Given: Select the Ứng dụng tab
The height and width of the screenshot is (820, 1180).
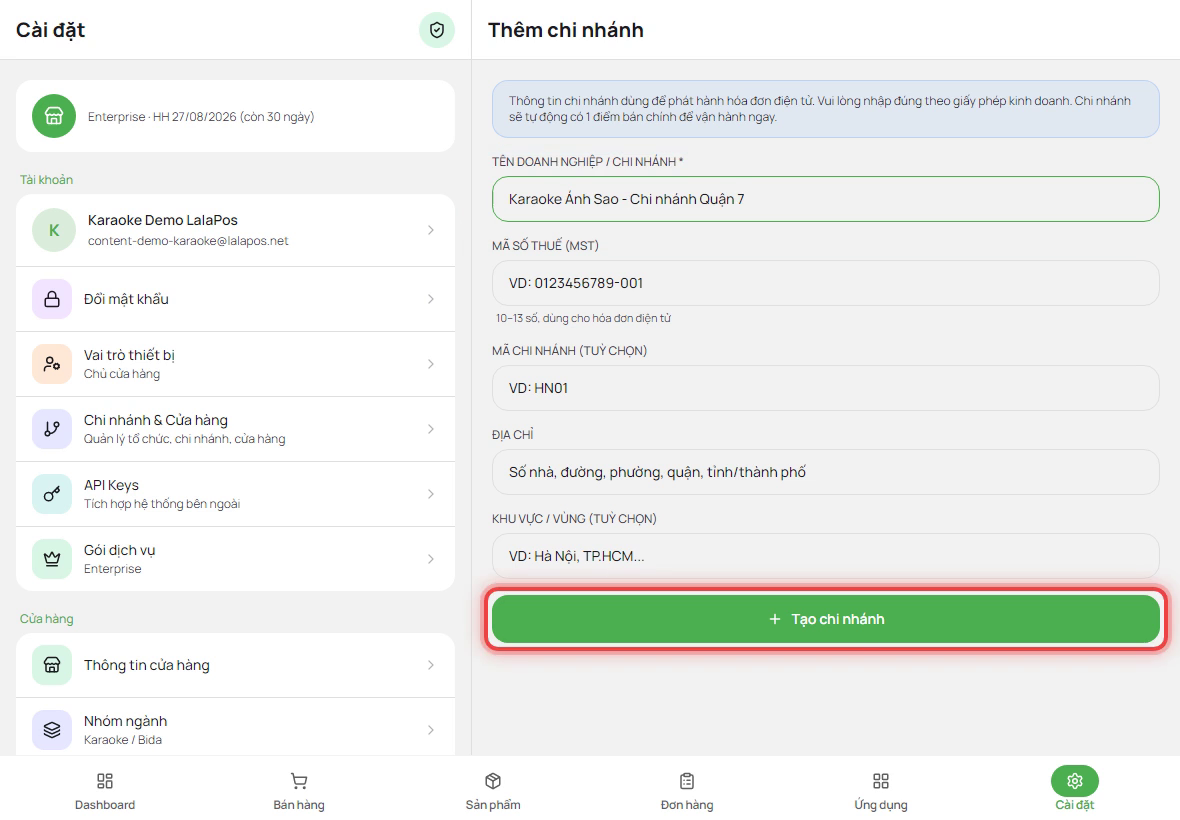Looking at the screenshot, I should tap(880, 790).
